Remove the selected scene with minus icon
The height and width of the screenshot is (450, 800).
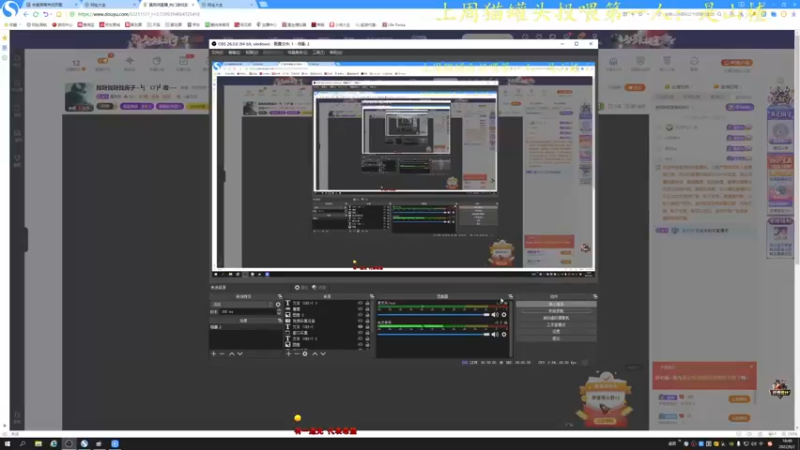click(x=222, y=354)
